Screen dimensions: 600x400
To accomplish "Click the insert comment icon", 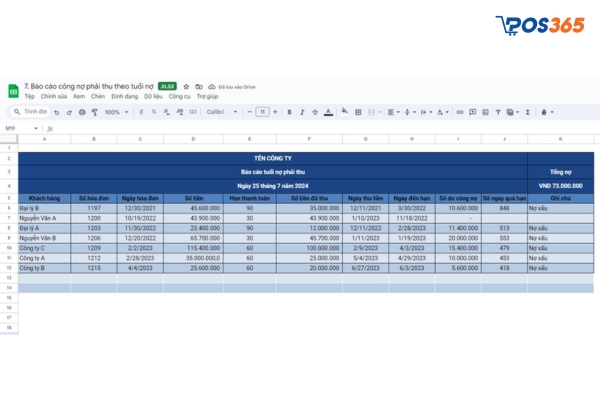I will pyautogui.click(x=473, y=112).
